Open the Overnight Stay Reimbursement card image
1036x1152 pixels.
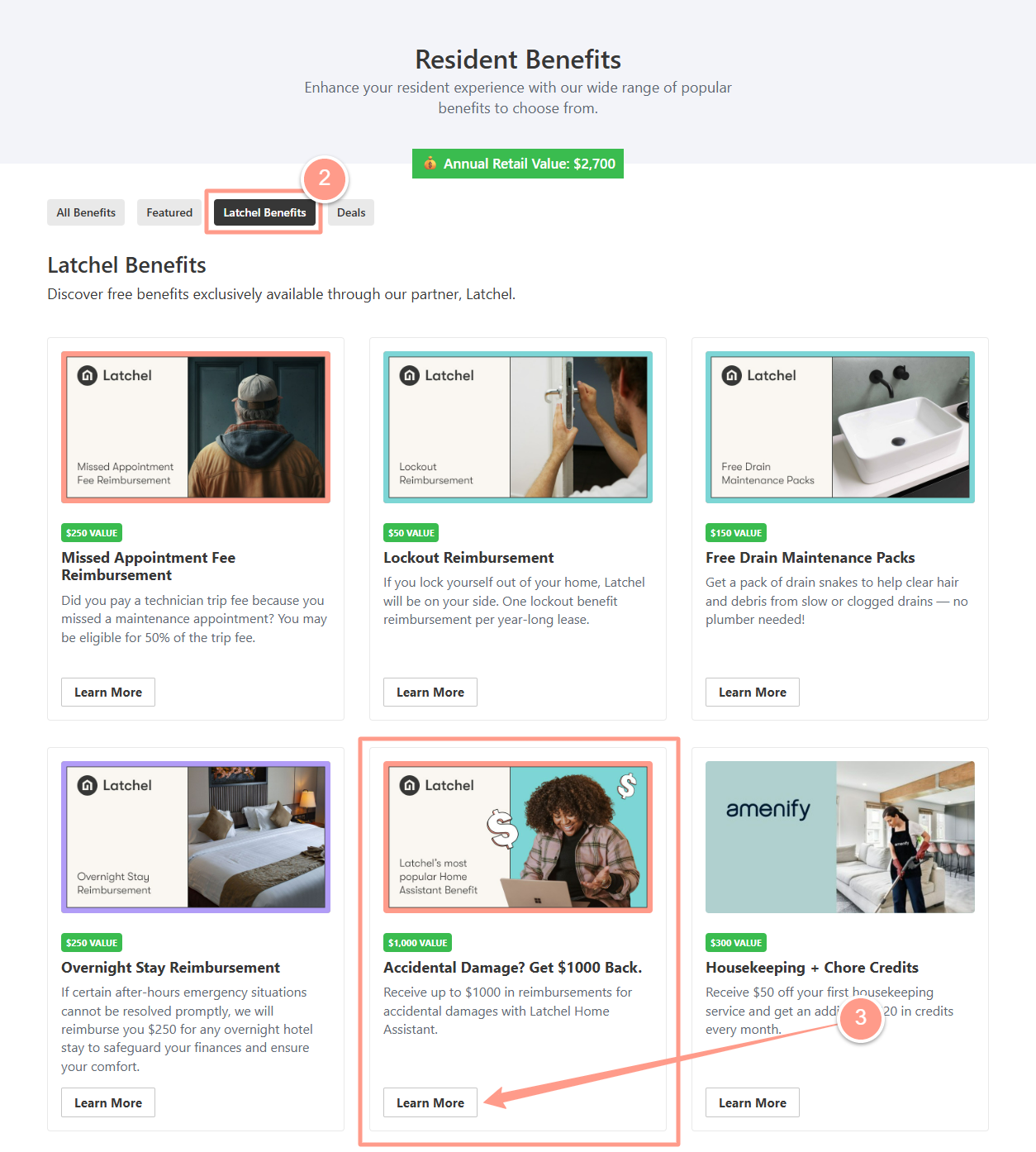(196, 837)
